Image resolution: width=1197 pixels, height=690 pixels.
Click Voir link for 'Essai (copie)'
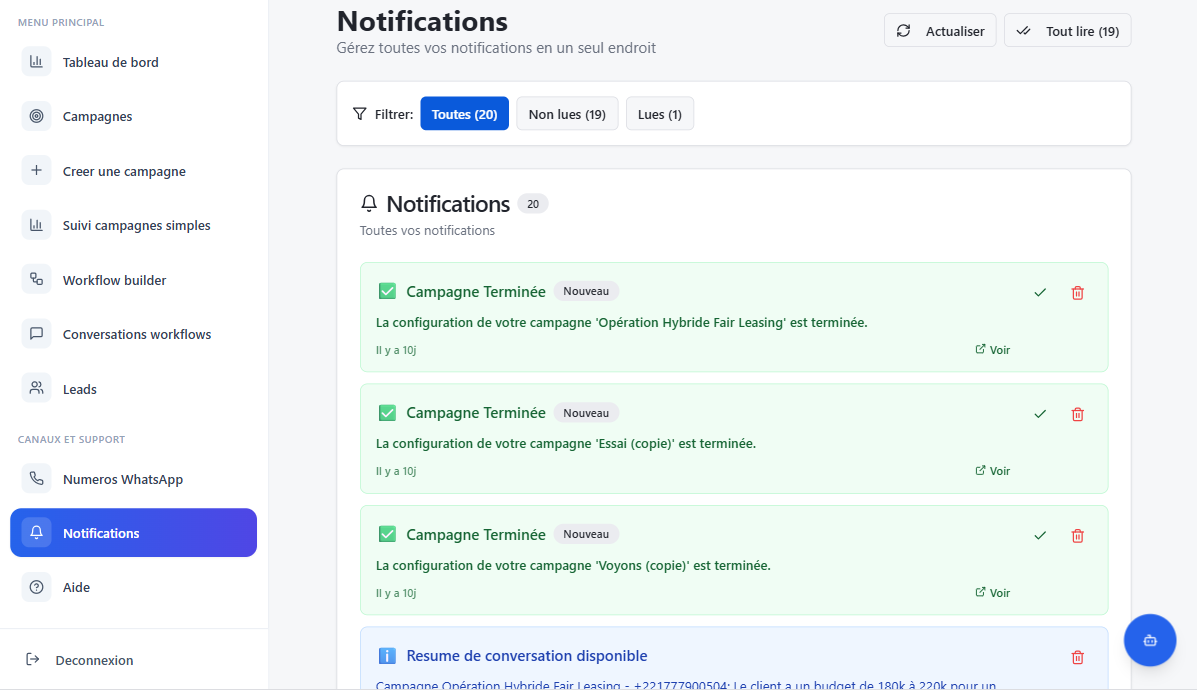[x=992, y=471]
